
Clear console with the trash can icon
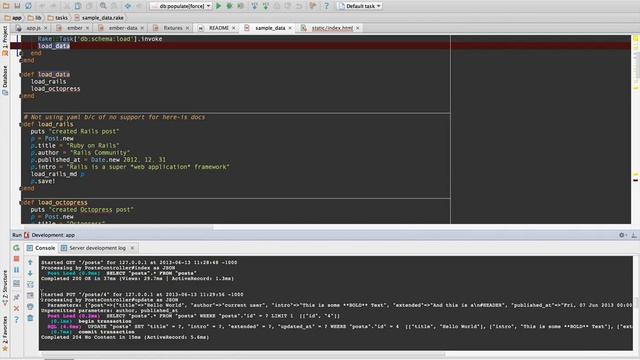30,318
